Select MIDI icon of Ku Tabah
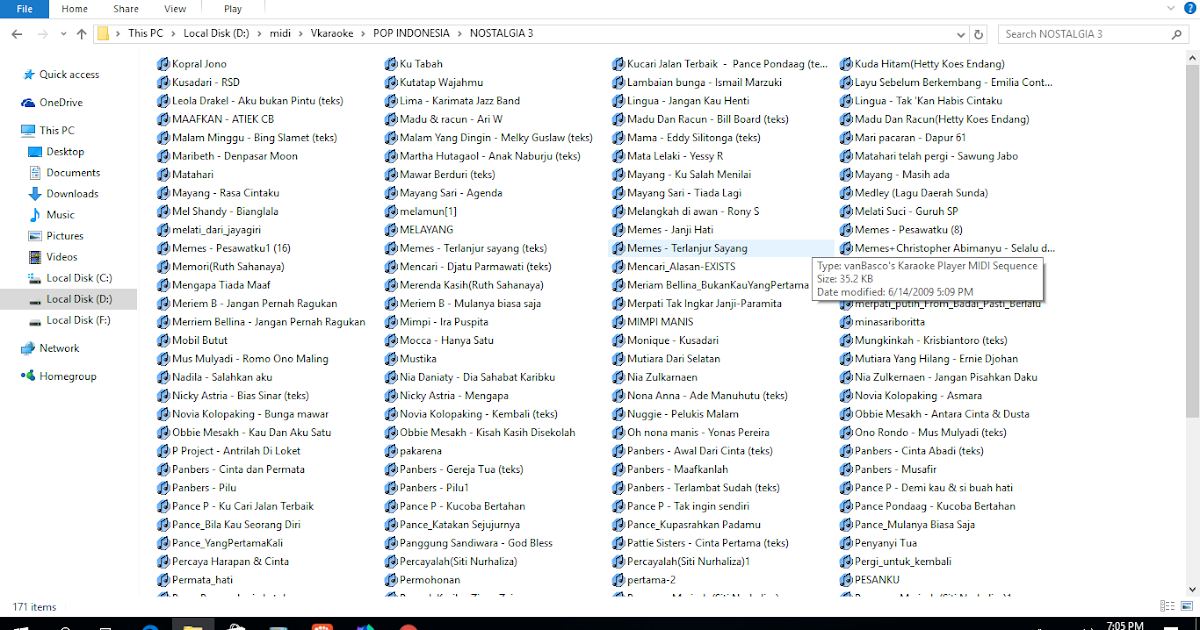 [x=392, y=64]
